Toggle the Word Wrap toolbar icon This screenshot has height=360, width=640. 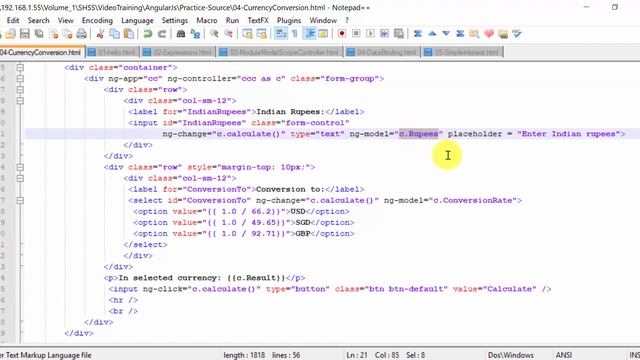pyautogui.click(x=281, y=34)
